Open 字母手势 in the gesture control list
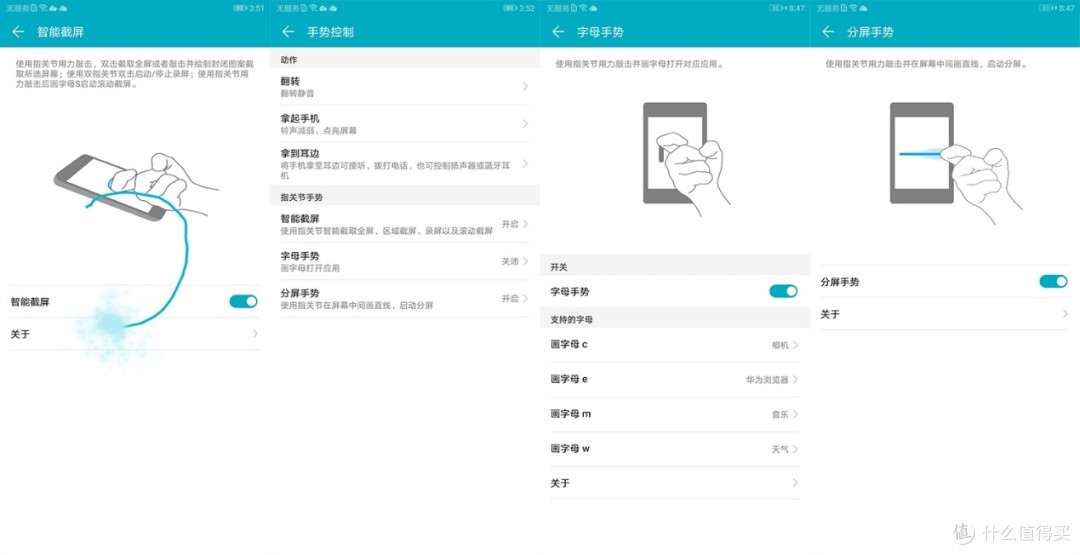Viewport: 1080px width, 555px height. pos(405,262)
